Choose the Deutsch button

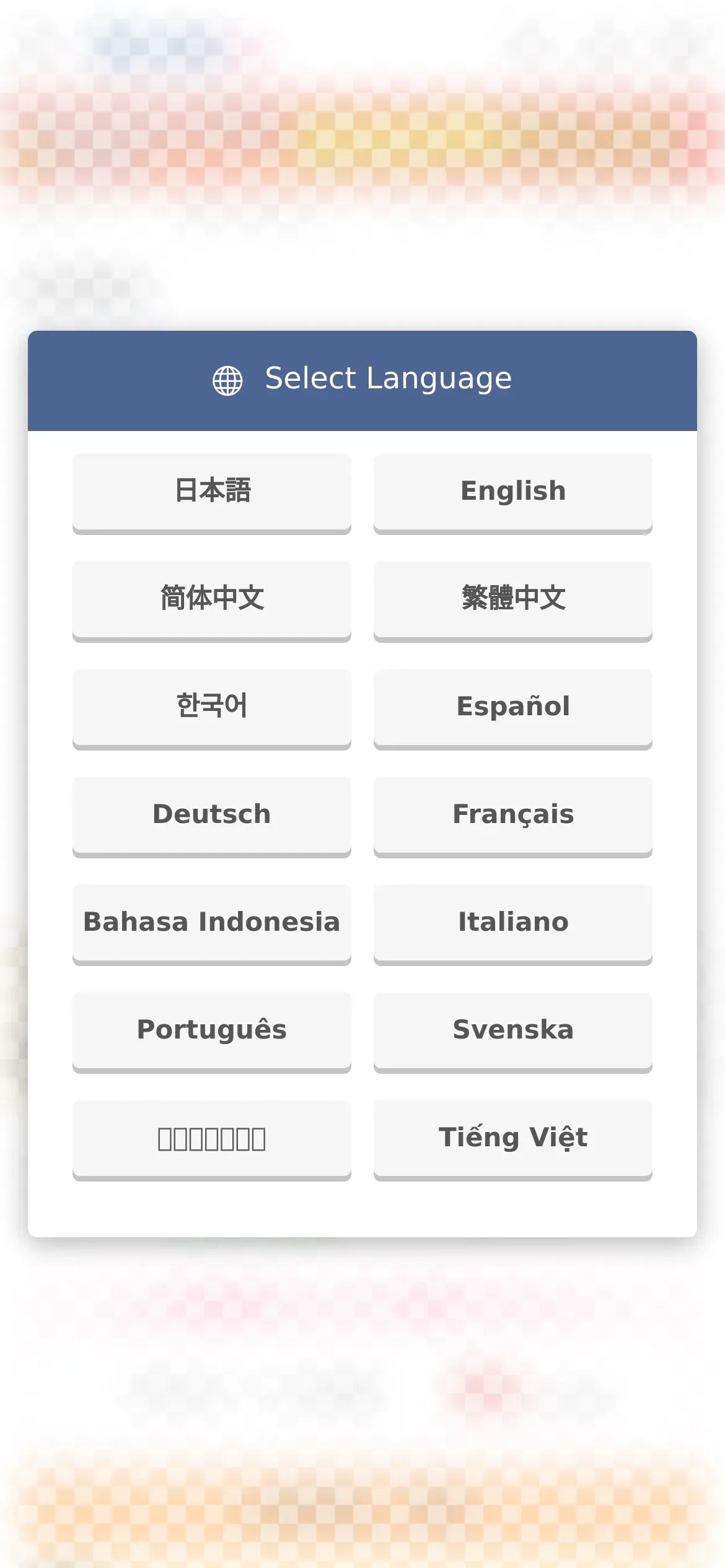tap(212, 817)
